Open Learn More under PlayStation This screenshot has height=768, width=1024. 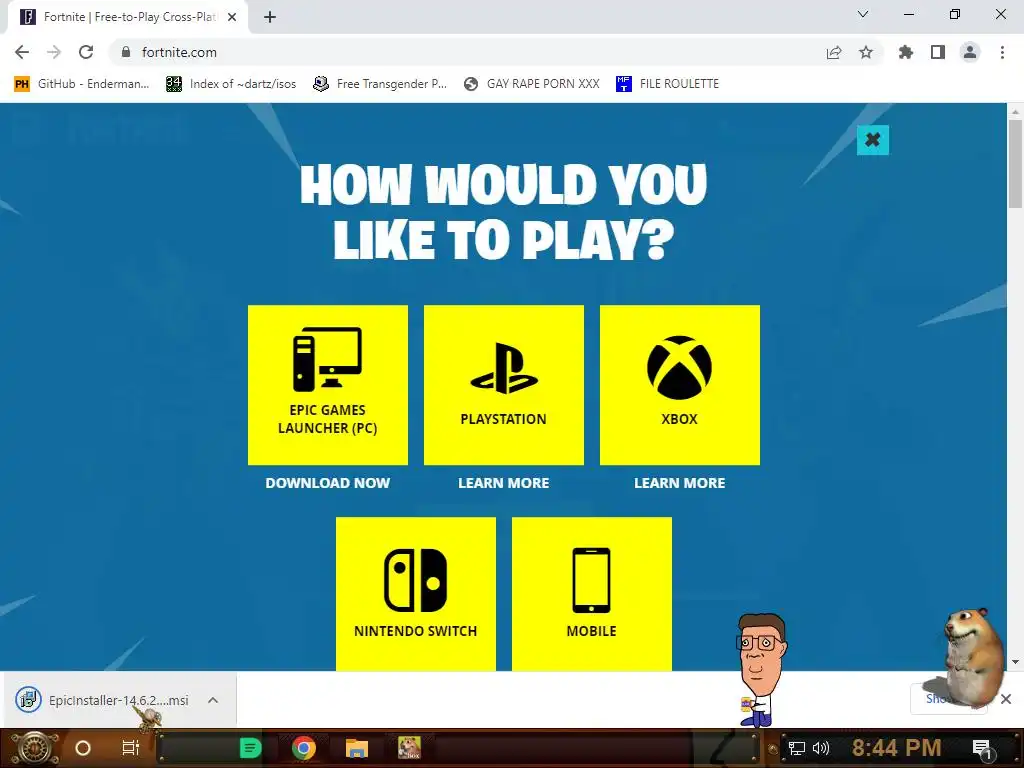(504, 483)
